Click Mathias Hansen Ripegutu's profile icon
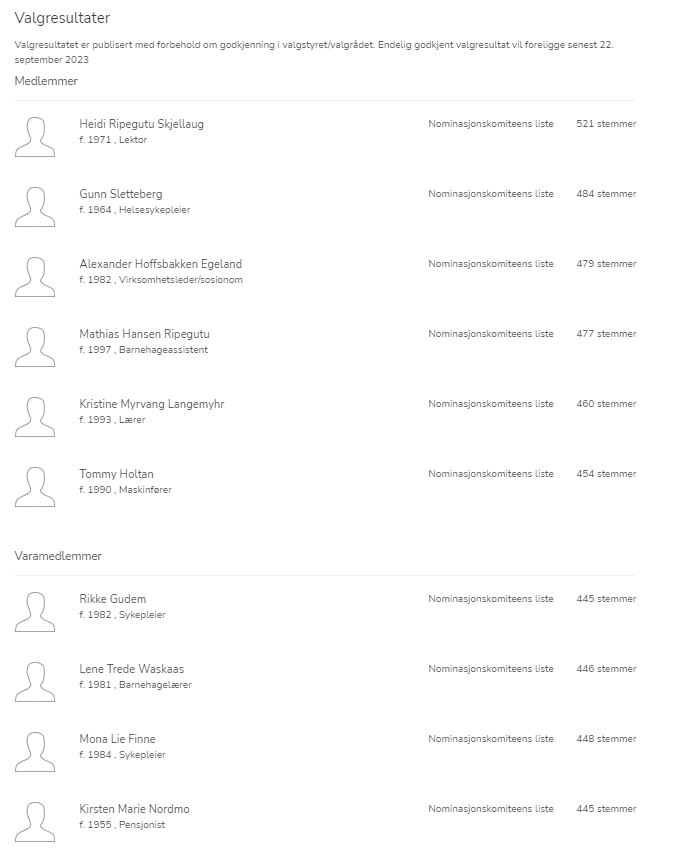Image resolution: width=677 pixels, height=865 pixels. click(35, 347)
